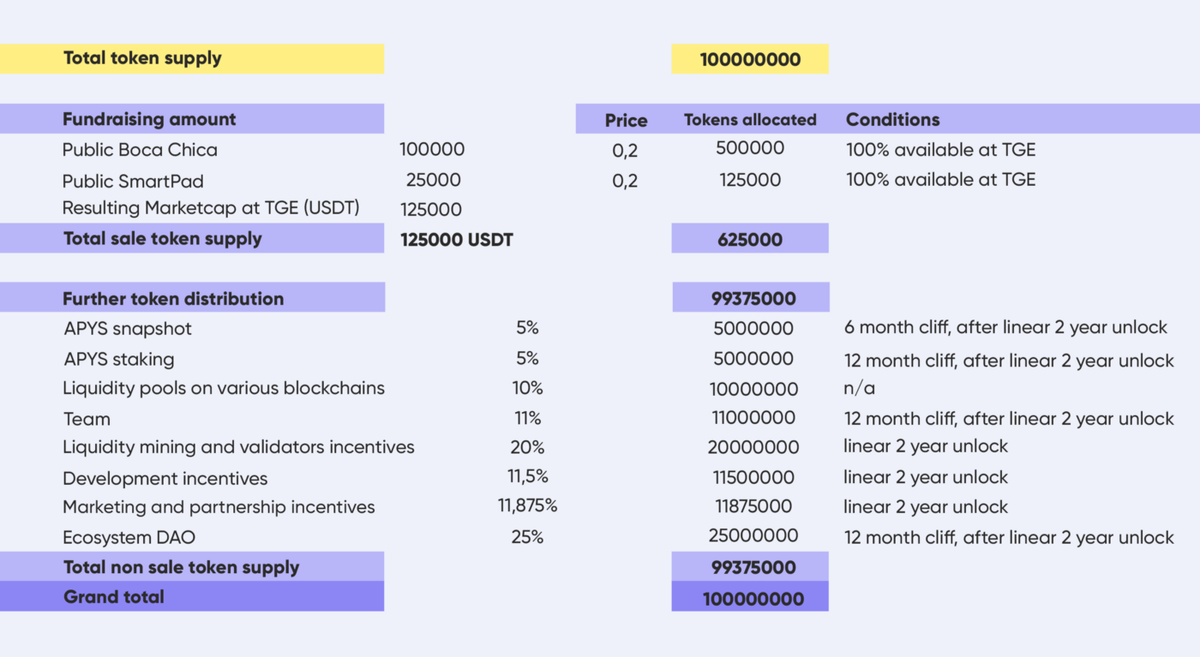This screenshot has width=1200, height=657.
Task: Click the 125000 USDT total sale value
Action: click(457, 239)
